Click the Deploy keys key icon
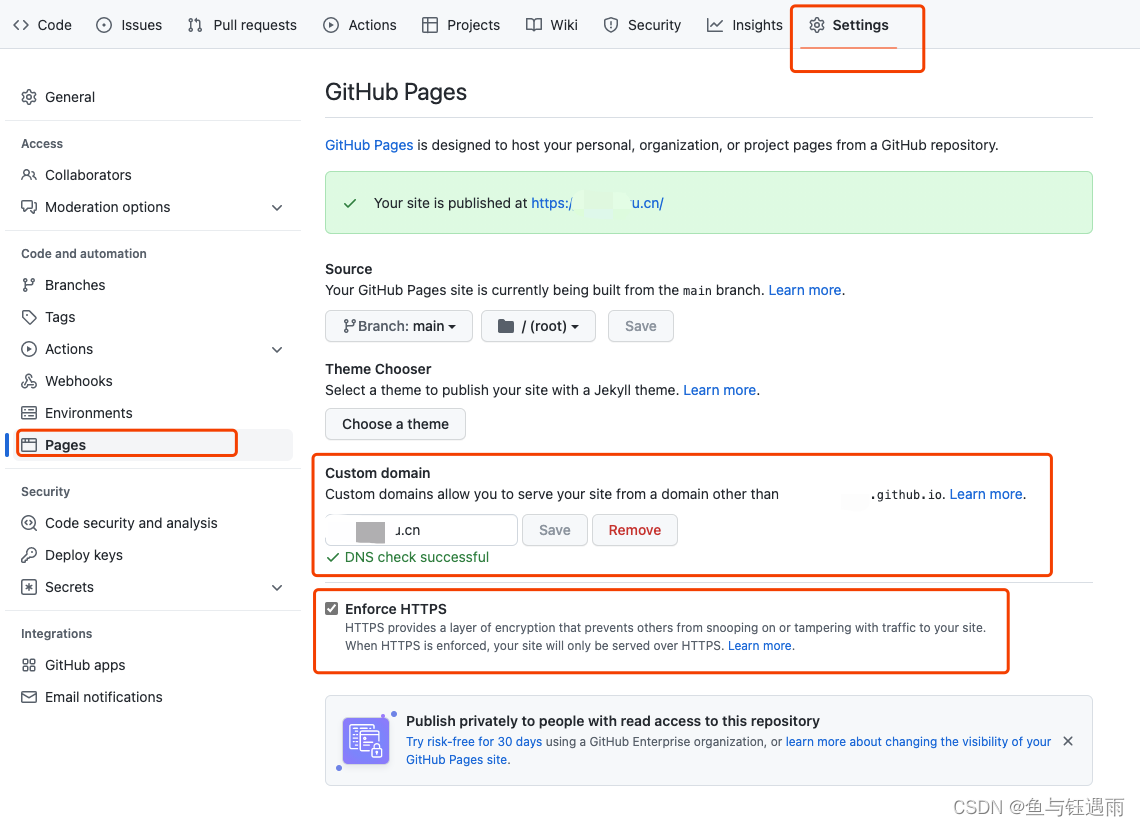The width and height of the screenshot is (1140, 826). 29,555
